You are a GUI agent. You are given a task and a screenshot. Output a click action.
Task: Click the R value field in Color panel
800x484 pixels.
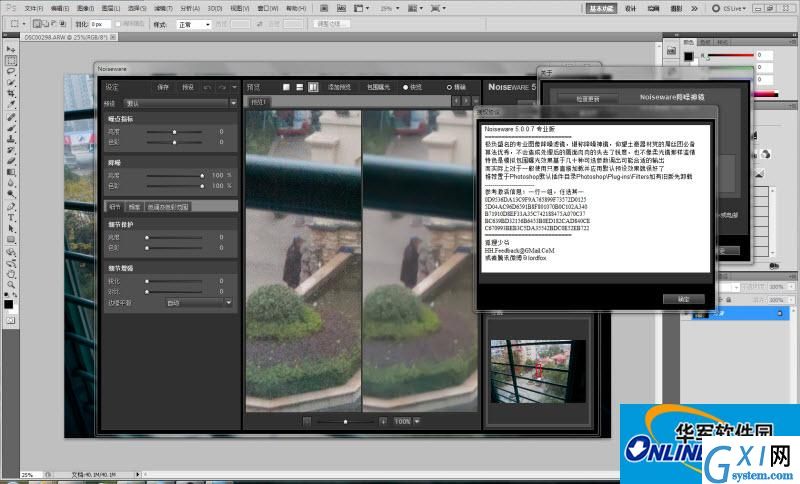point(763,55)
